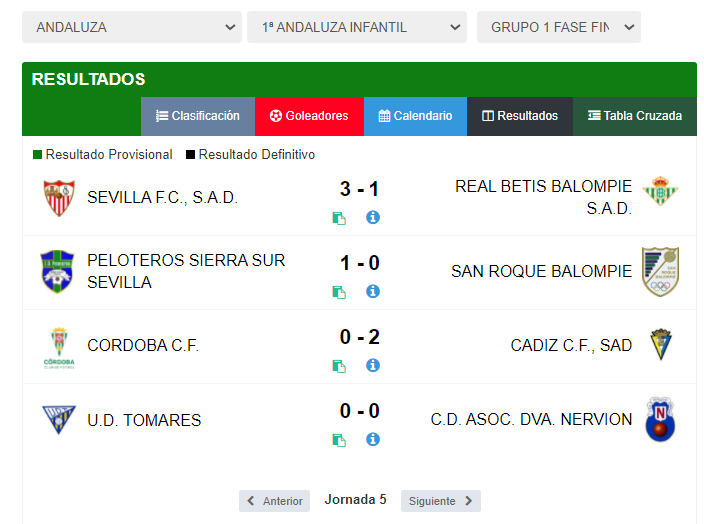Image resolution: width=704 pixels, height=524 pixels.
Task: Open the Tabla Cruzada tab
Action: tap(635, 116)
